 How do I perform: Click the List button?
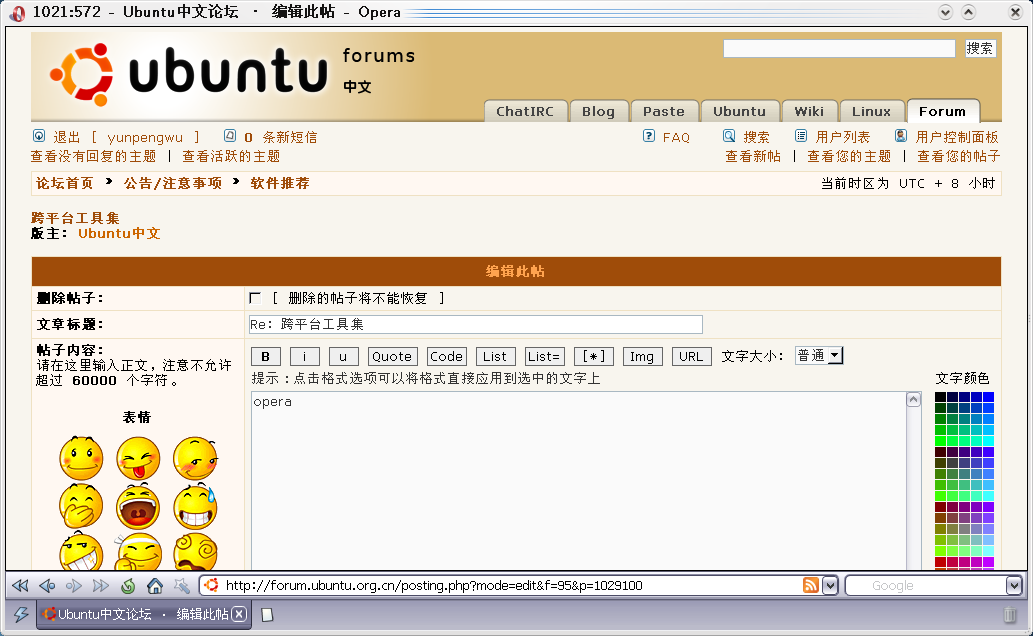pos(495,357)
